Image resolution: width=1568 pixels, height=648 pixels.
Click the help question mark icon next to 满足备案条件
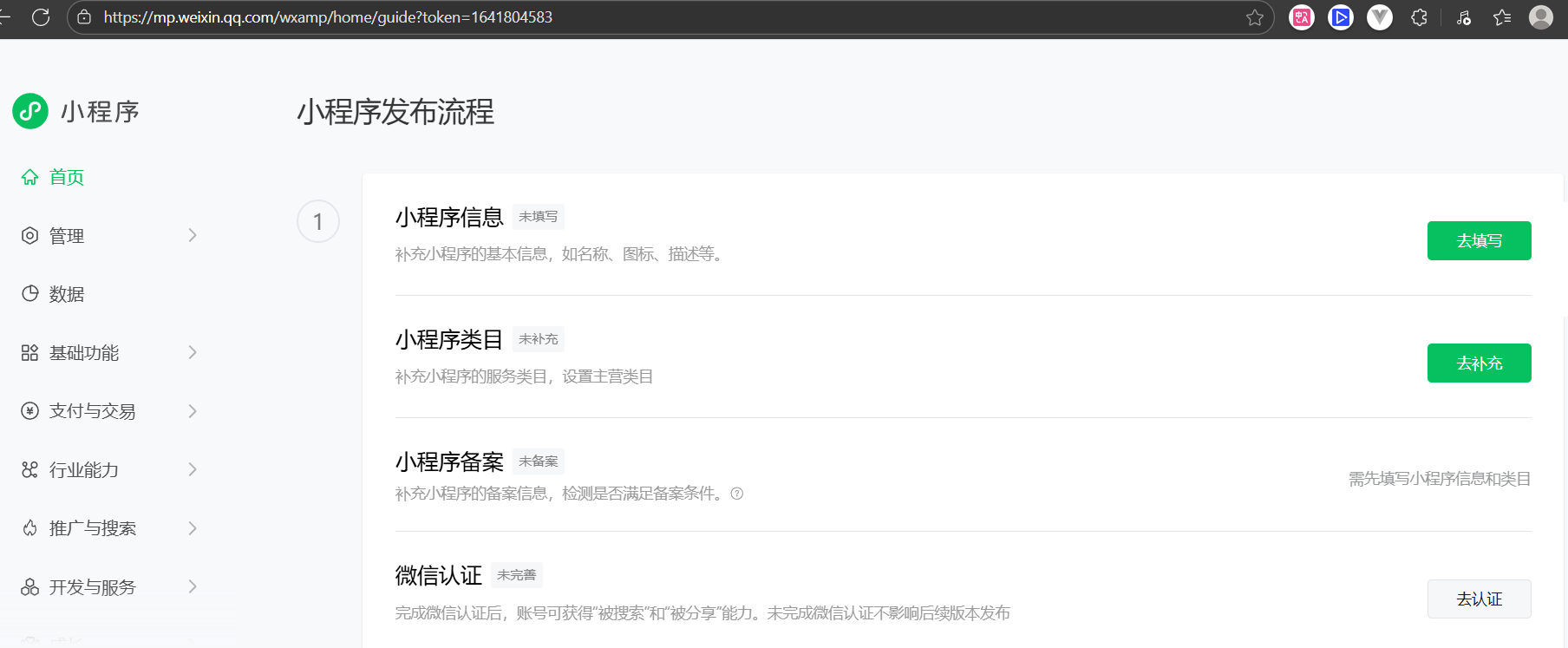737,494
